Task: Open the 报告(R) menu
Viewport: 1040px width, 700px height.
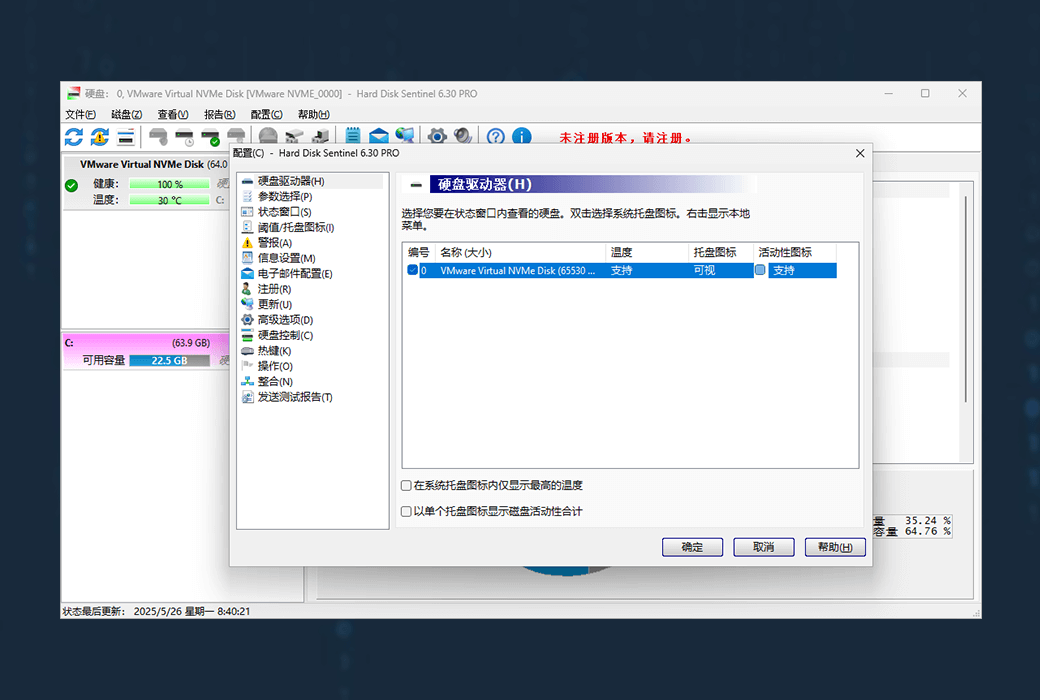Action: (x=220, y=114)
